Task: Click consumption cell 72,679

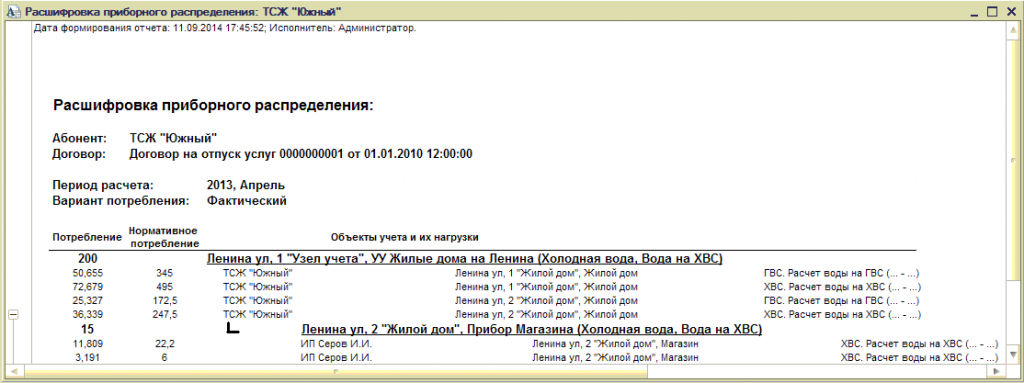Action: 88,287
